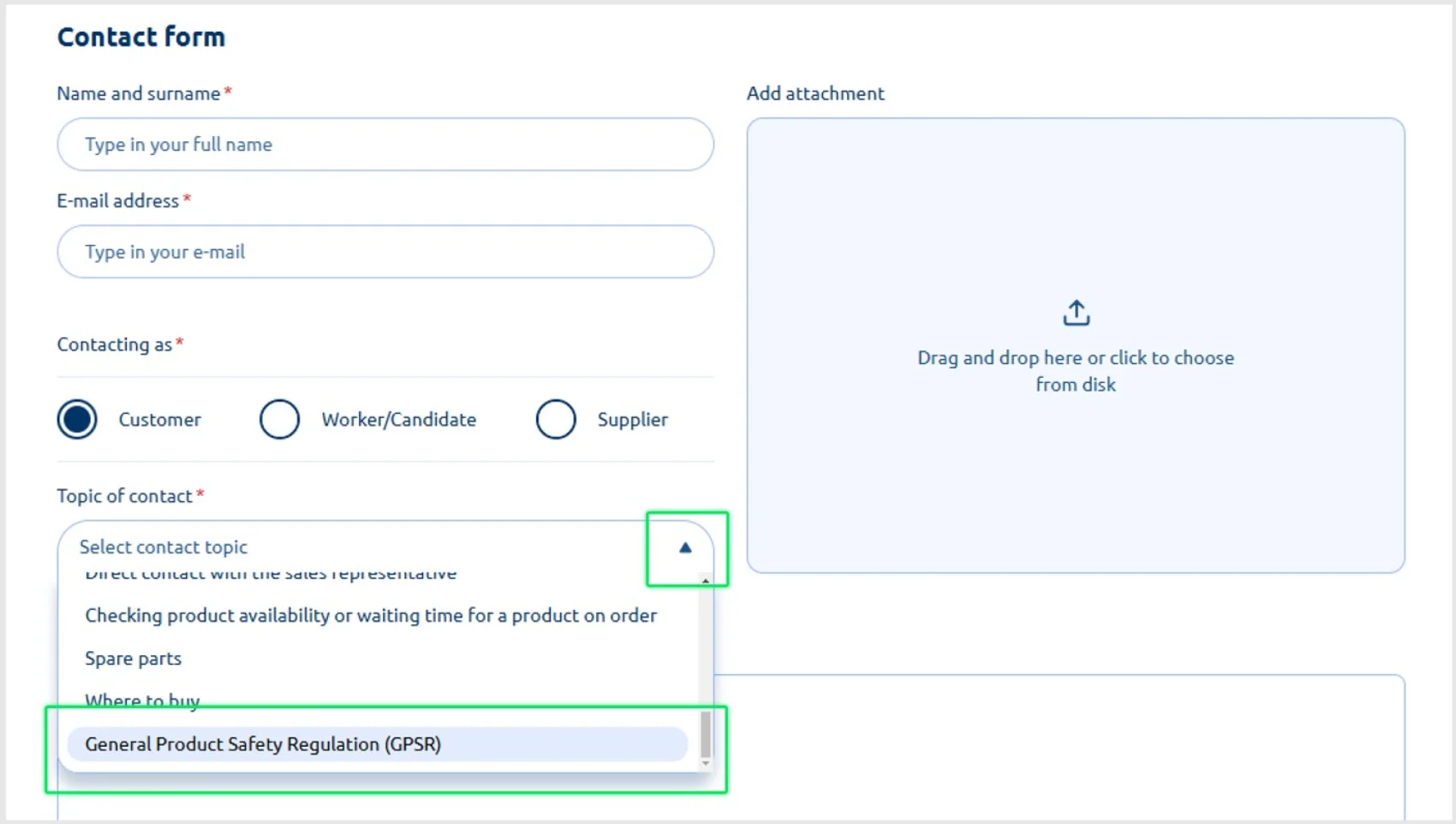
Task: Click the topic list scrollbar thumb
Action: [x=706, y=733]
